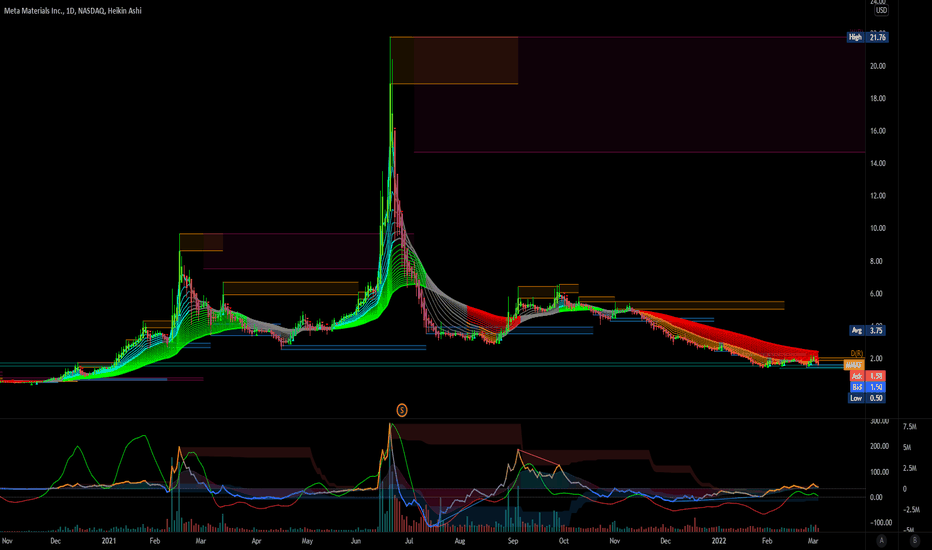Select the Low price label
The height and width of the screenshot is (550, 932).
856,398
